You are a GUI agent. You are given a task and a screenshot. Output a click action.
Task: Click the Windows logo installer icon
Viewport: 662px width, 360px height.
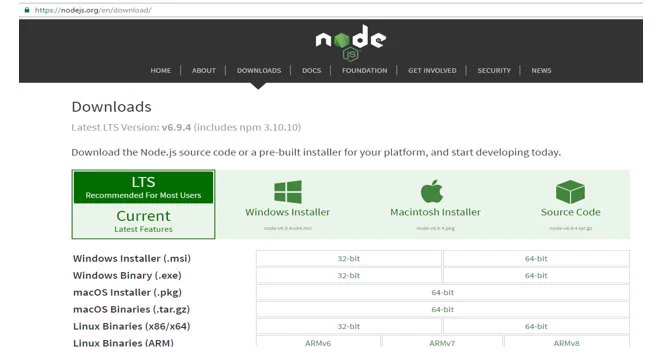click(288, 192)
